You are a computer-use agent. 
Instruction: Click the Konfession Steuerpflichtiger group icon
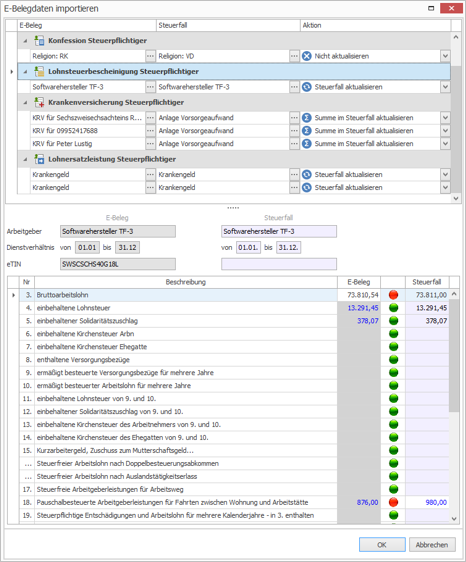39,41
